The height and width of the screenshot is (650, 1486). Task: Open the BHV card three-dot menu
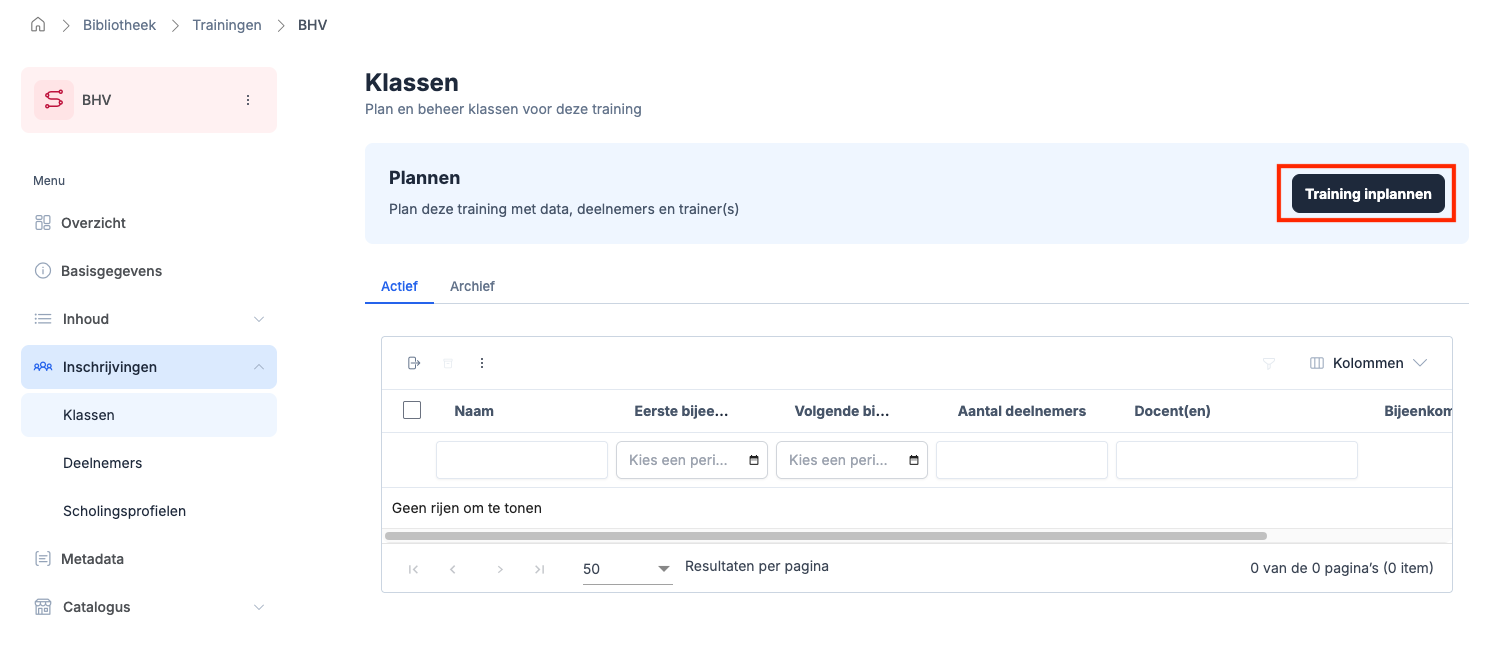(x=248, y=100)
